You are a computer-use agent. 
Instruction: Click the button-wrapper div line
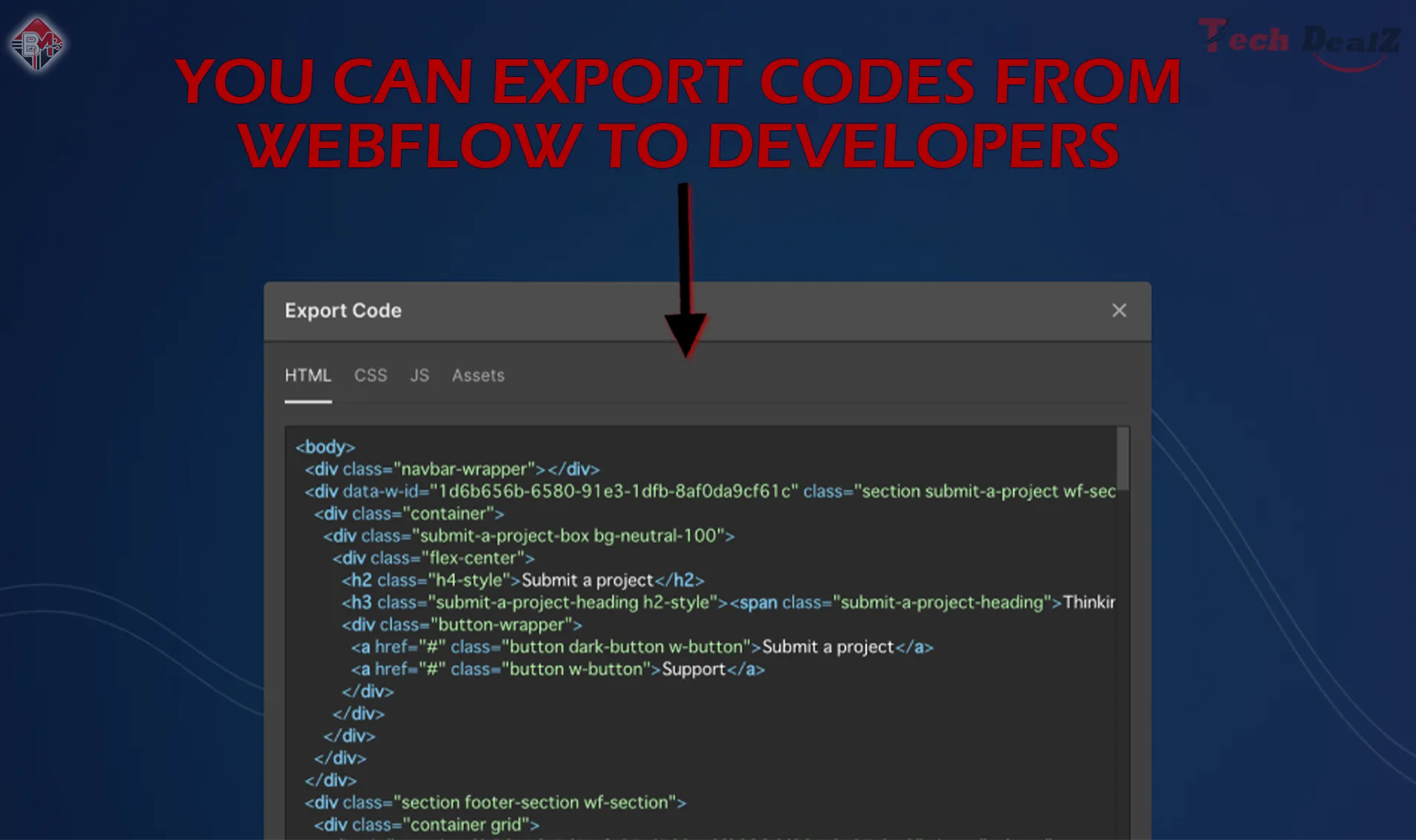pyautogui.click(x=462, y=624)
